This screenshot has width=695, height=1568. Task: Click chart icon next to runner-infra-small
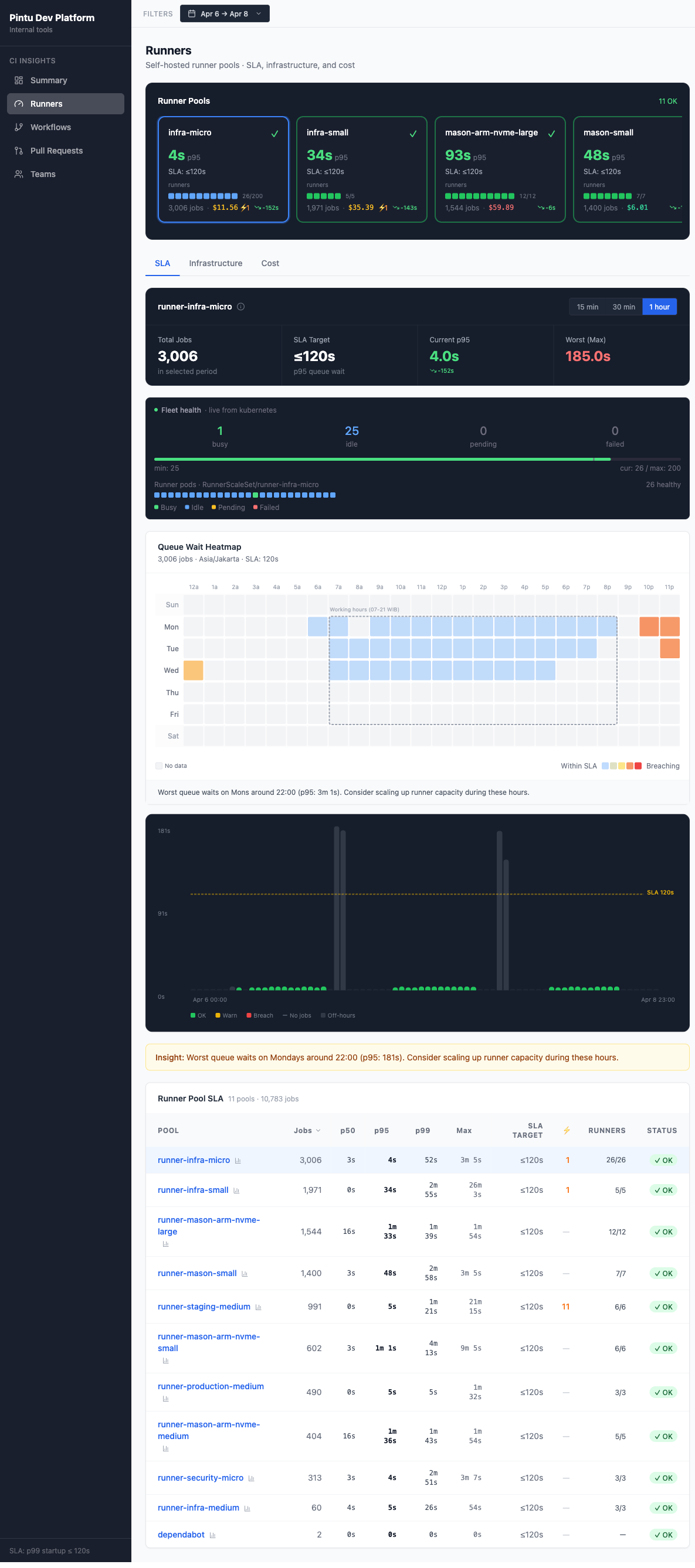236,1191
